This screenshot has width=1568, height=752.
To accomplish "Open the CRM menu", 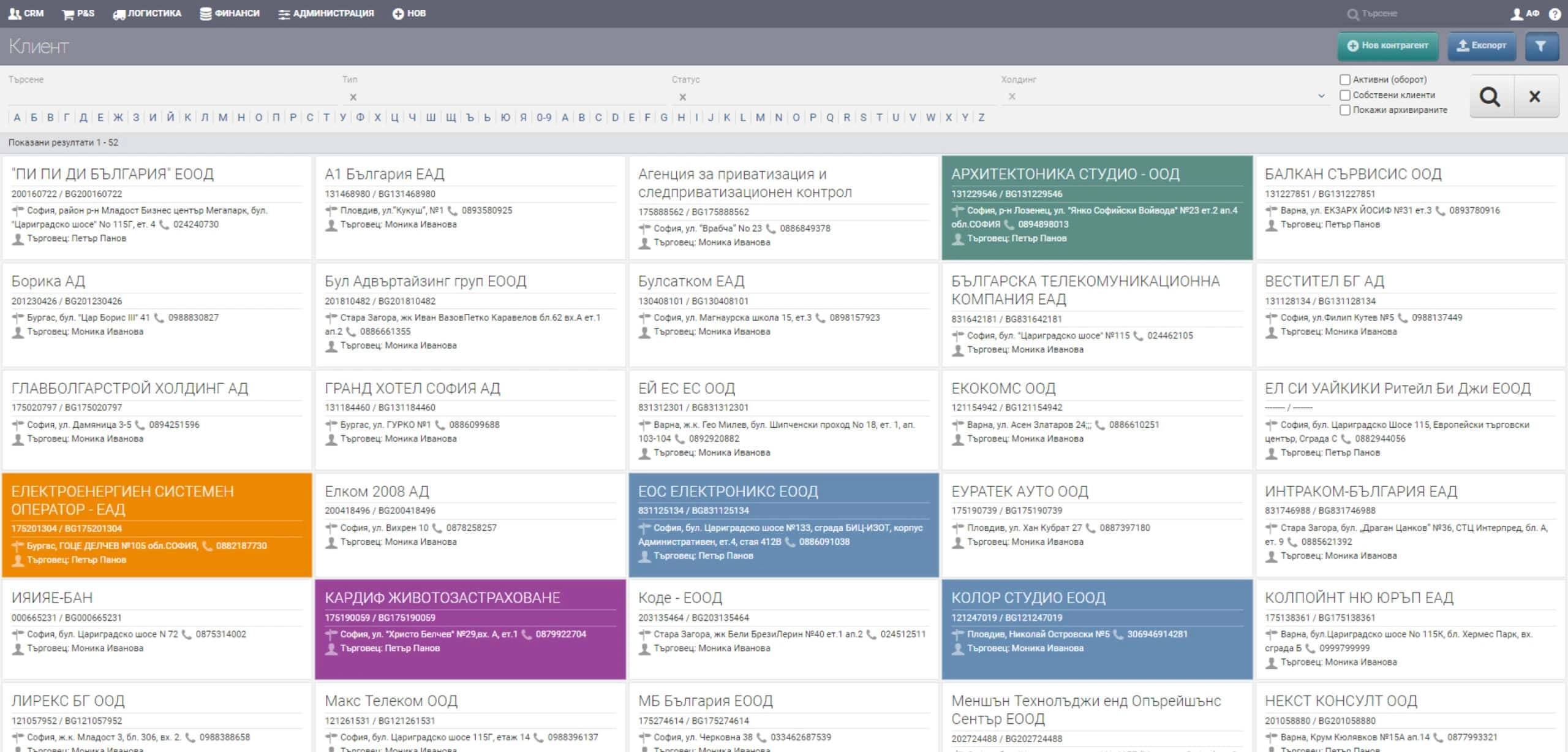I will 26,13.
